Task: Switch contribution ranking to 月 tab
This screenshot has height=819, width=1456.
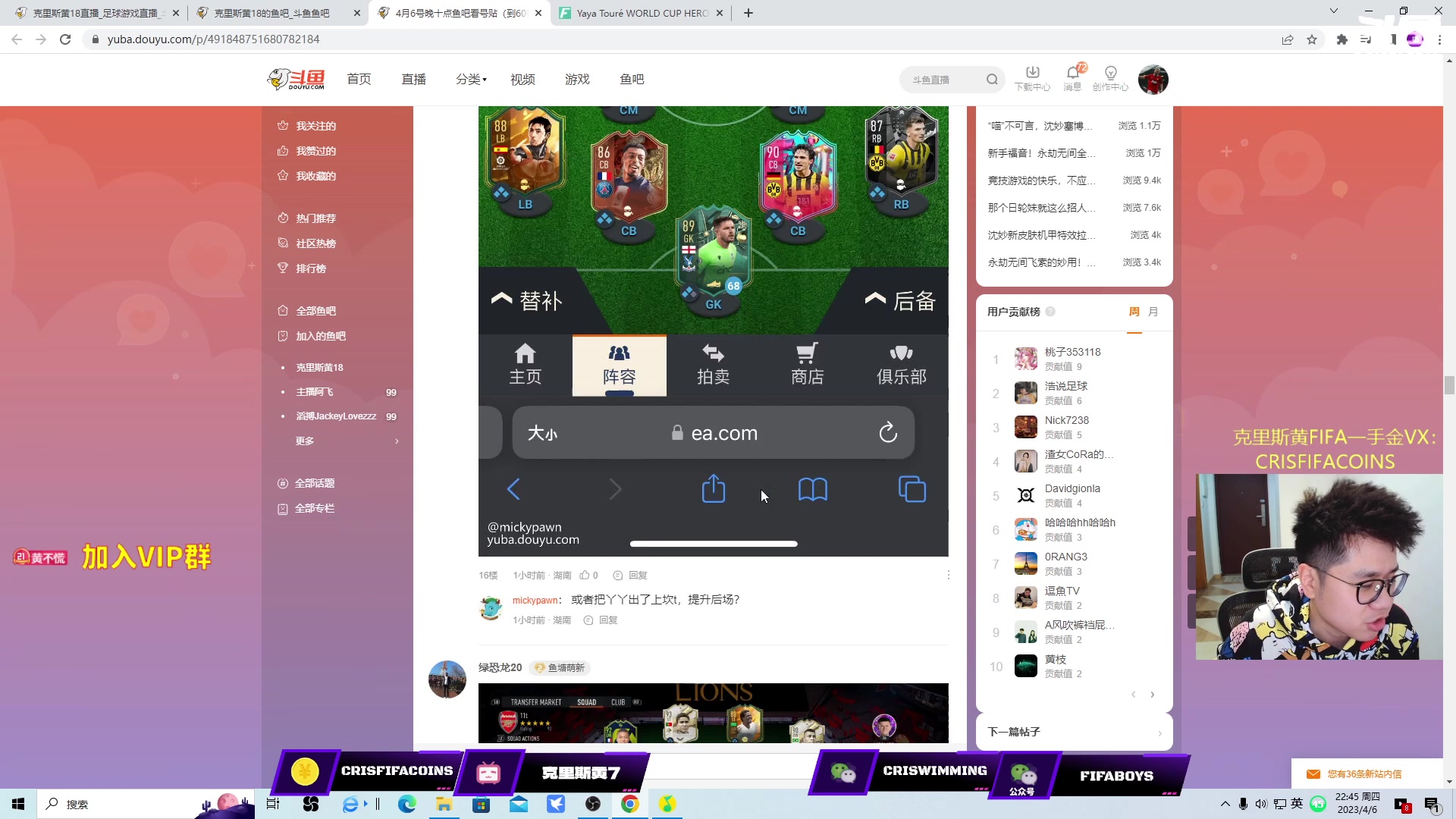Action: coord(1153,312)
